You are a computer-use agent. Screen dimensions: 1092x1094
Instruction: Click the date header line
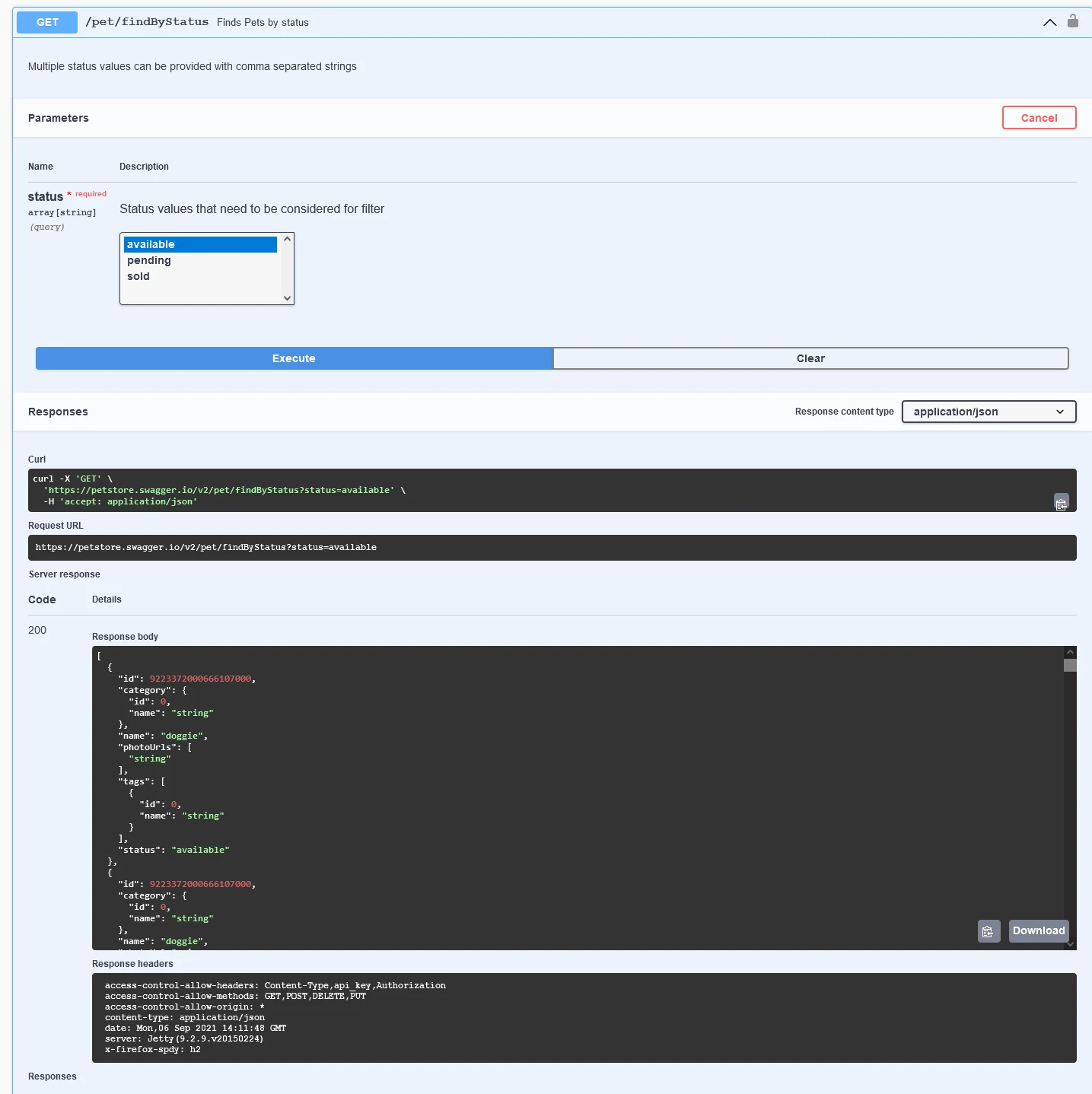(x=196, y=1028)
